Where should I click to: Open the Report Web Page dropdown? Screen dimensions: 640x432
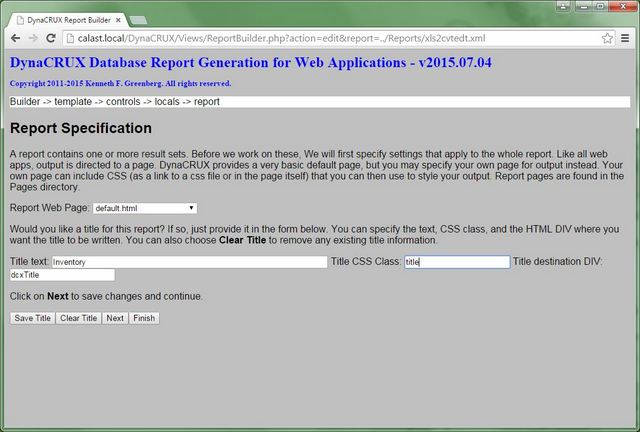[145, 208]
